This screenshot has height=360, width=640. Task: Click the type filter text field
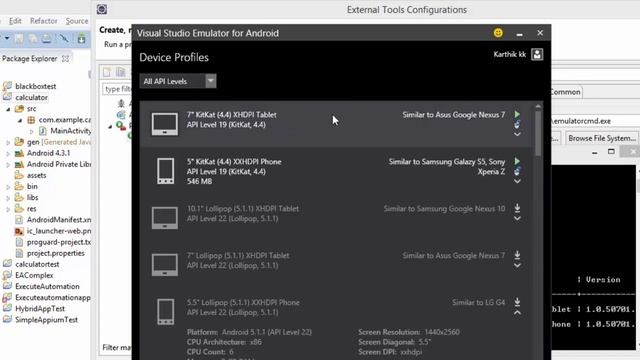pos(117,89)
